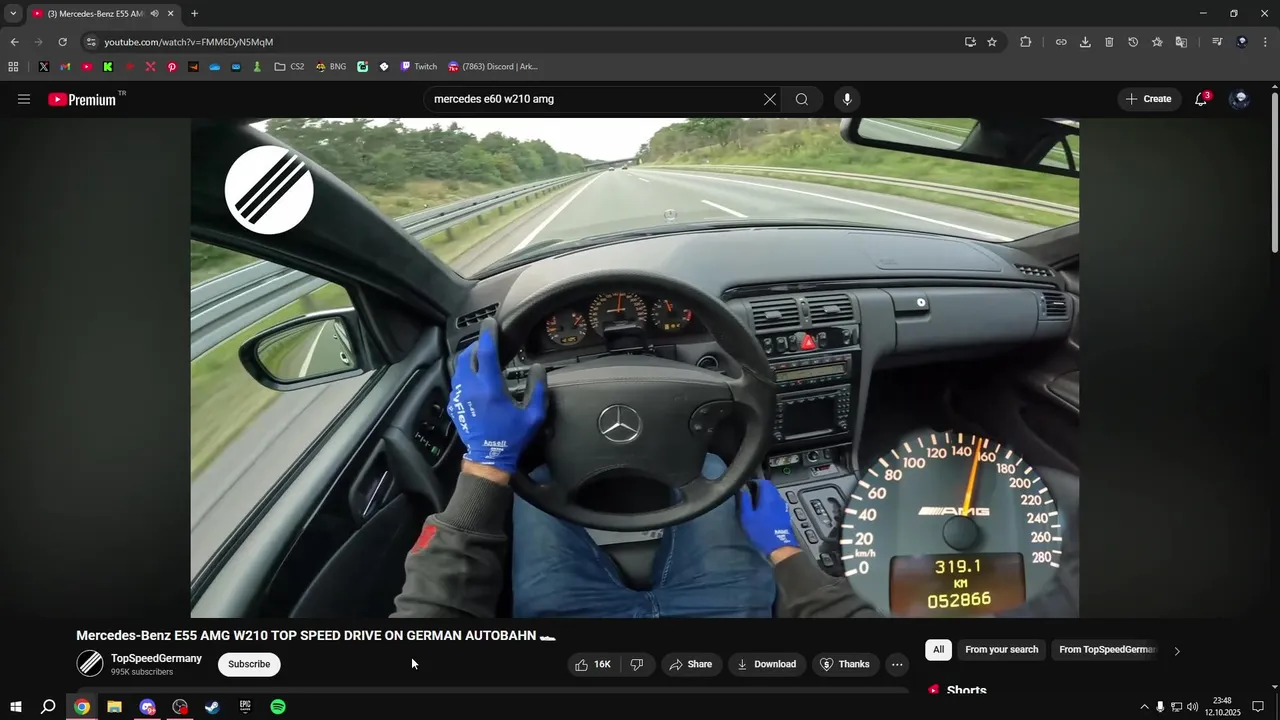Open the Chrome downloads icon
The height and width of the screenshot is (720, 1280).
(1085, 42)
